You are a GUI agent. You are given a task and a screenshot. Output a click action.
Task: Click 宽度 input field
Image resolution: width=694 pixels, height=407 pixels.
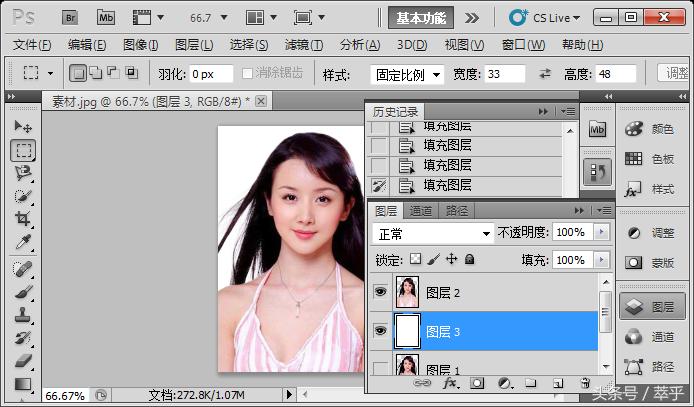coord(505,74)
